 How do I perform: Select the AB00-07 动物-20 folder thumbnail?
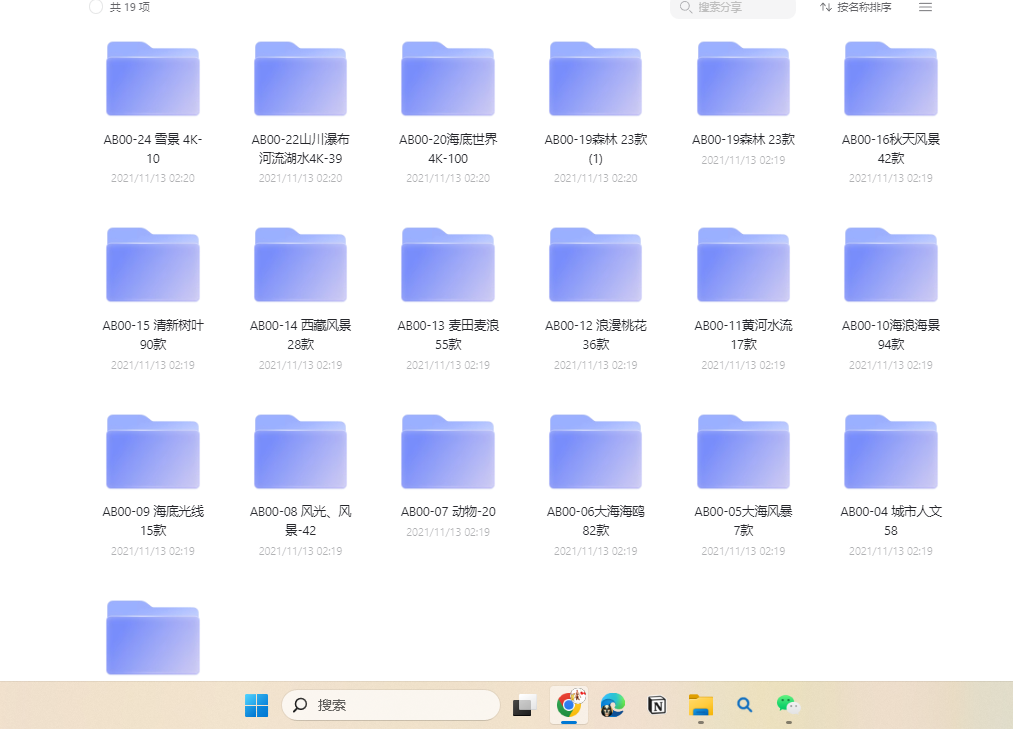tap(448, 452)
